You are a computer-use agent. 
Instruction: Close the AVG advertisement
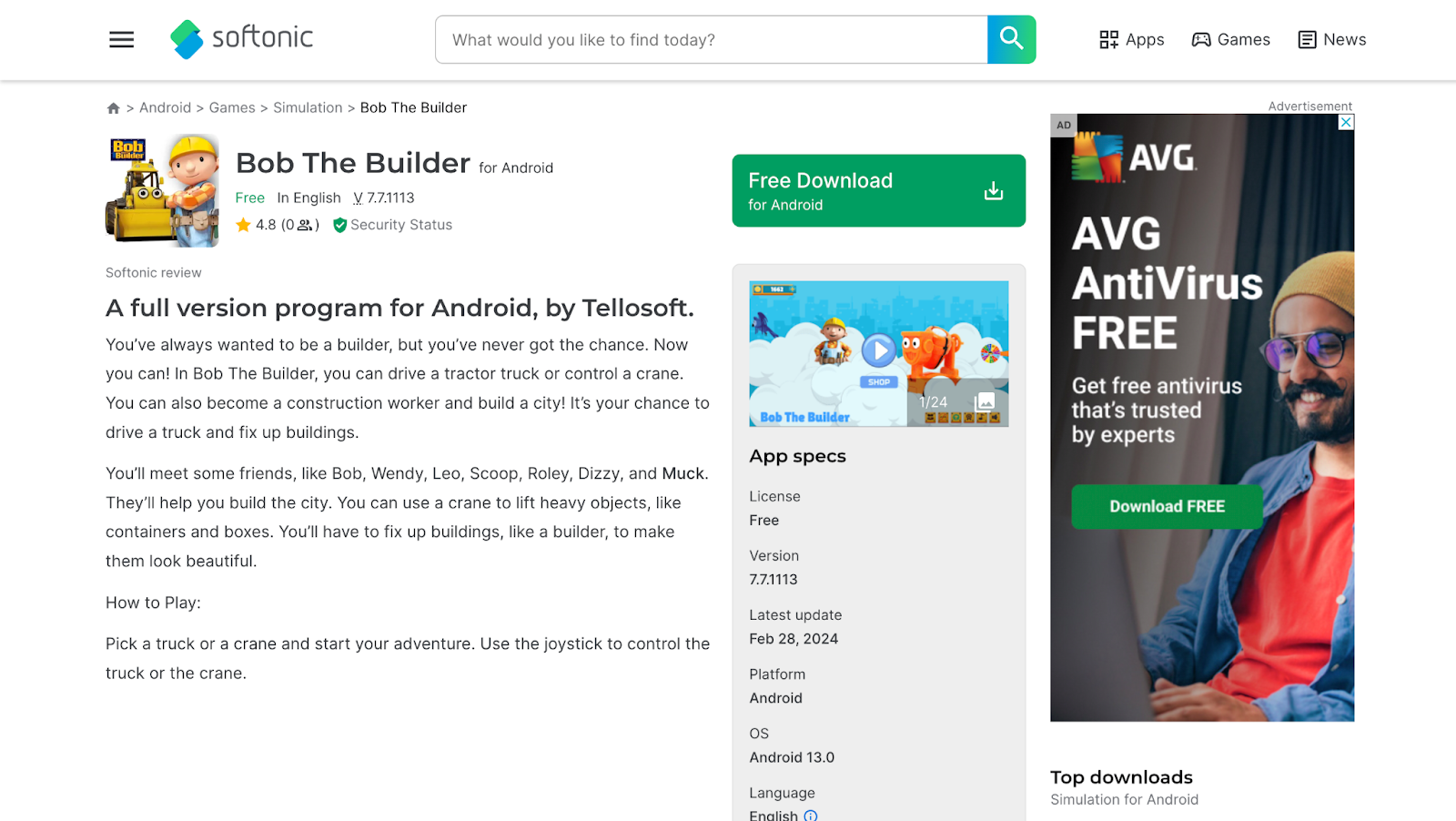[x=1346, y=122]
